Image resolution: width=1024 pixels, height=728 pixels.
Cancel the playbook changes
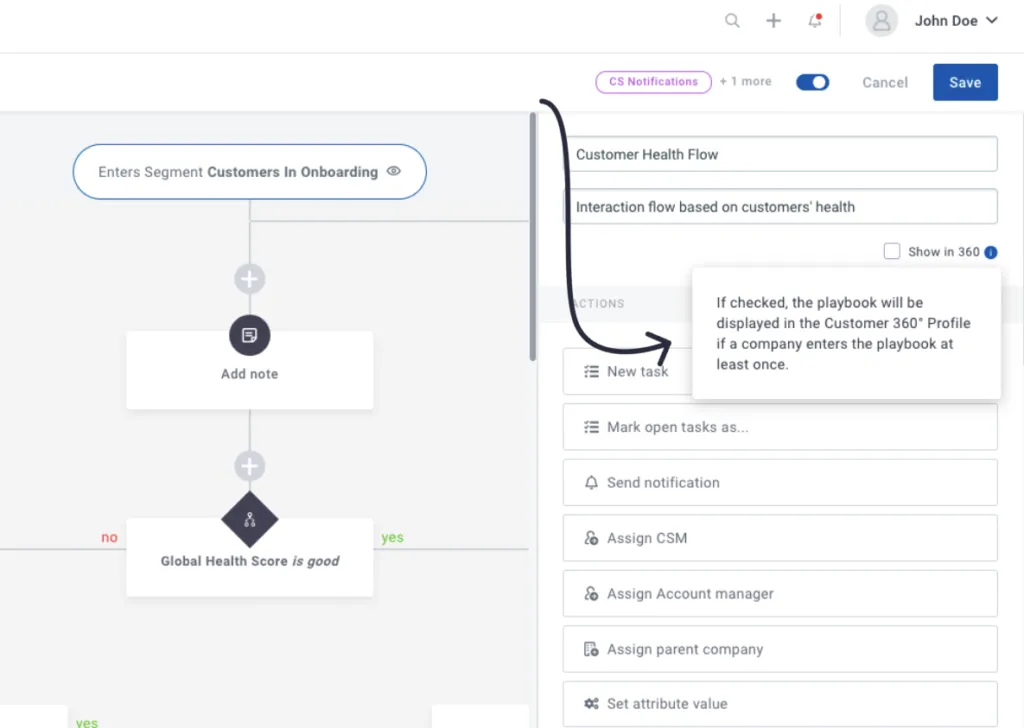click(x=885, y=82)
